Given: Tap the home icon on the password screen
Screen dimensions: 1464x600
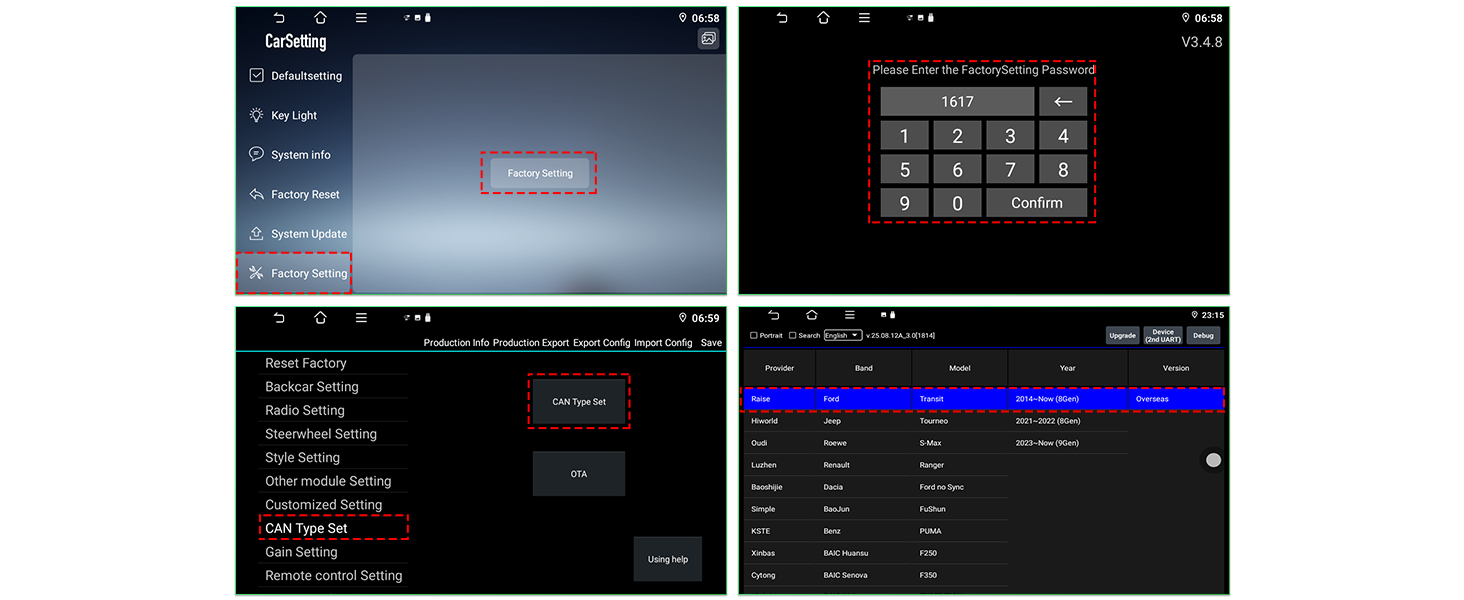Looking at the screenshot, I should (x=823, y=18).
